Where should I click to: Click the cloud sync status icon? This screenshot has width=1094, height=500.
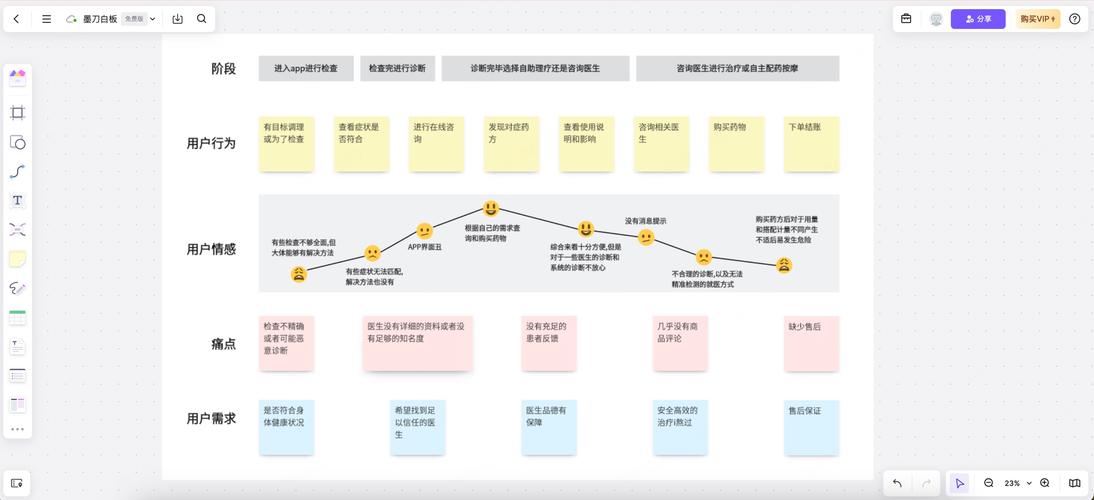[x=71, y=20]
